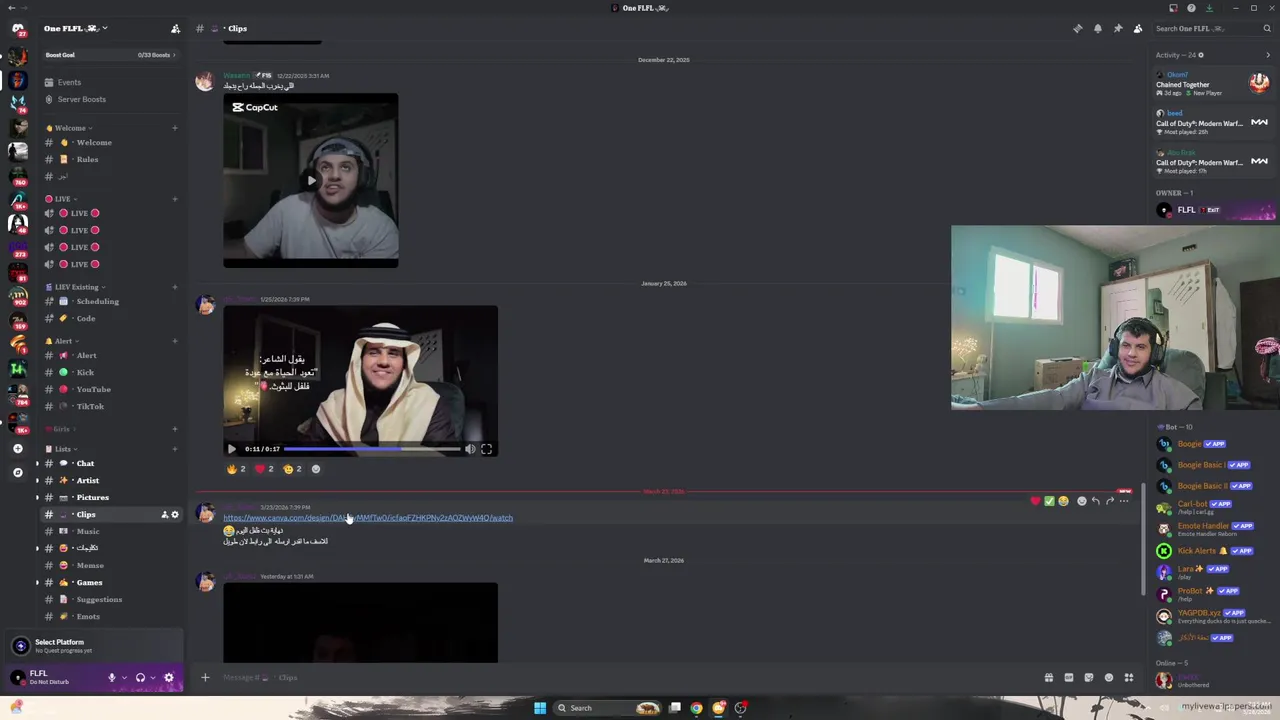Open Threads from channel header
The image size is (1280, 720).
(1077, 28)
